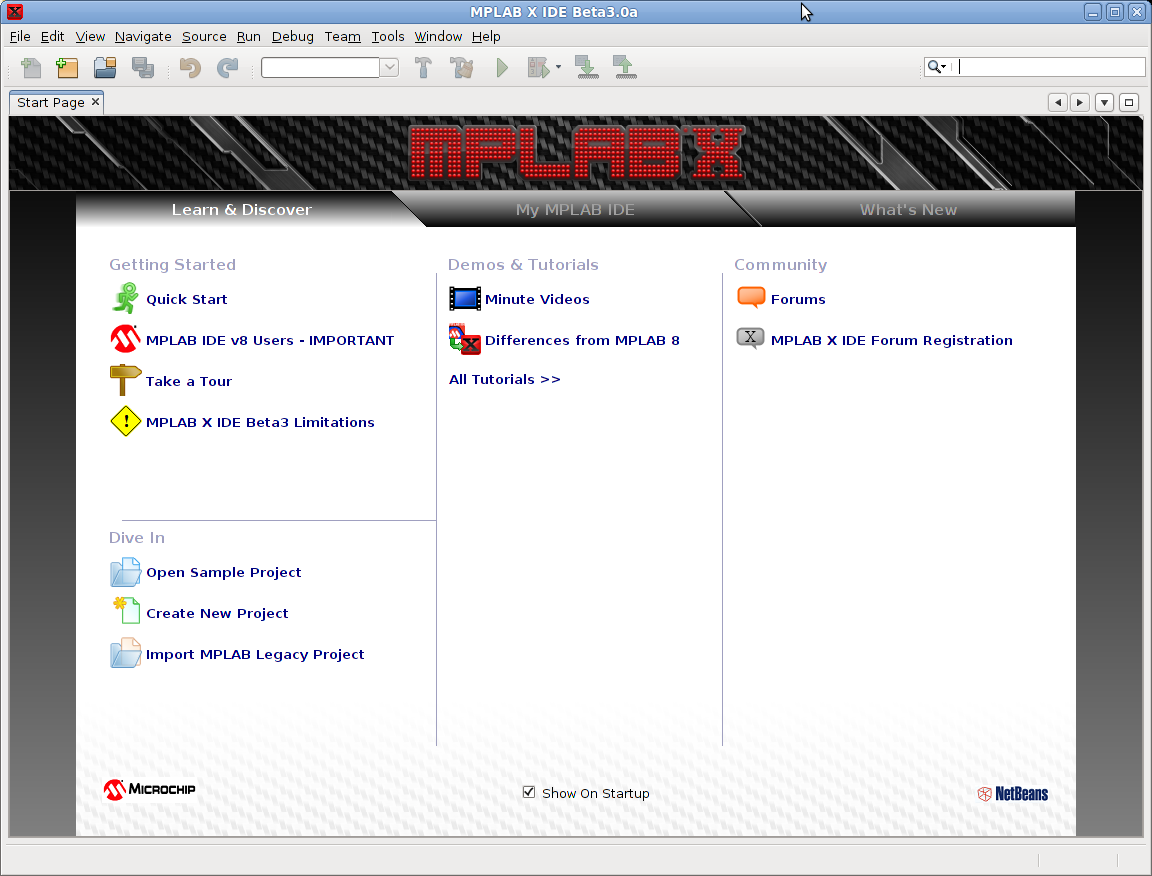Open the Navigate menu
Image resolution: width=1152 pixels, height=876 pixels.
click(143, 36)
